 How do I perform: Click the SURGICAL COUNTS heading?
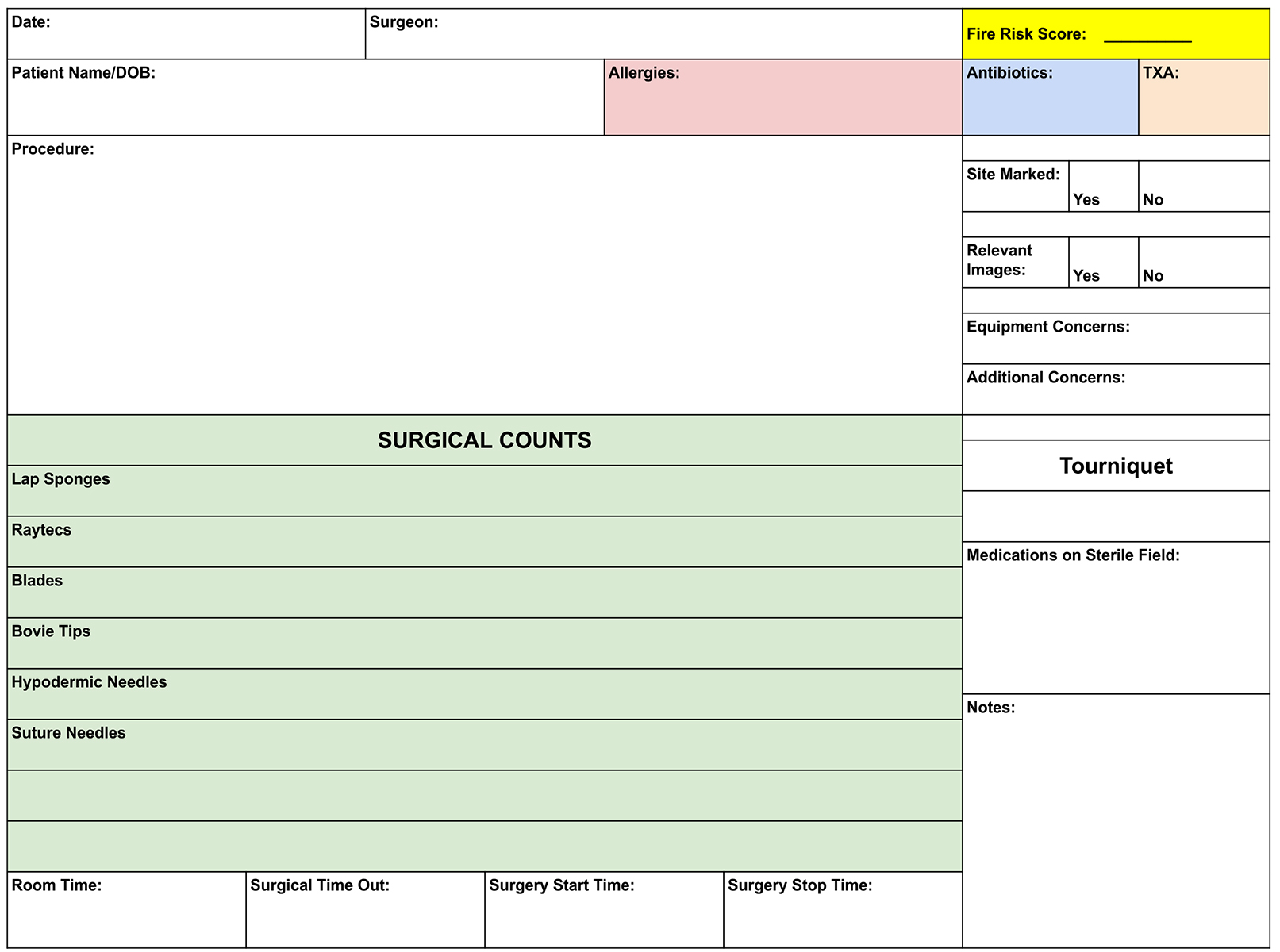coord(485,440)
